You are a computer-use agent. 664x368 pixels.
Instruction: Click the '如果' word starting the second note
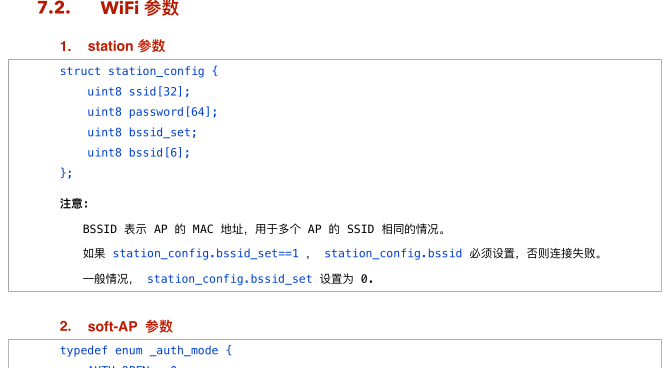click(94, 254)
